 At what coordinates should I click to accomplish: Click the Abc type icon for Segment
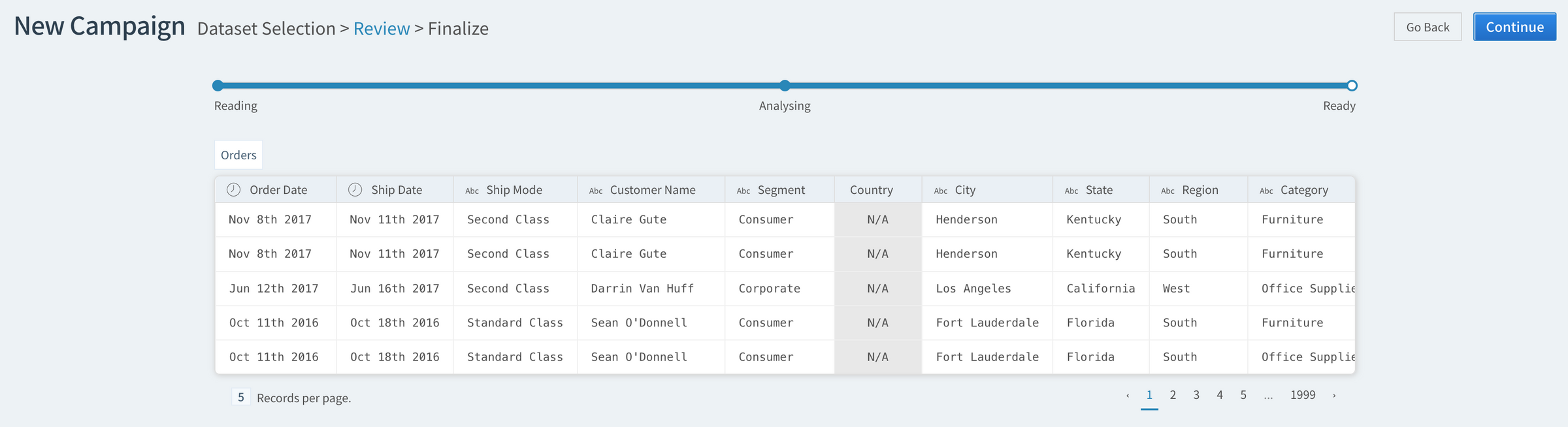click(743, 191)
